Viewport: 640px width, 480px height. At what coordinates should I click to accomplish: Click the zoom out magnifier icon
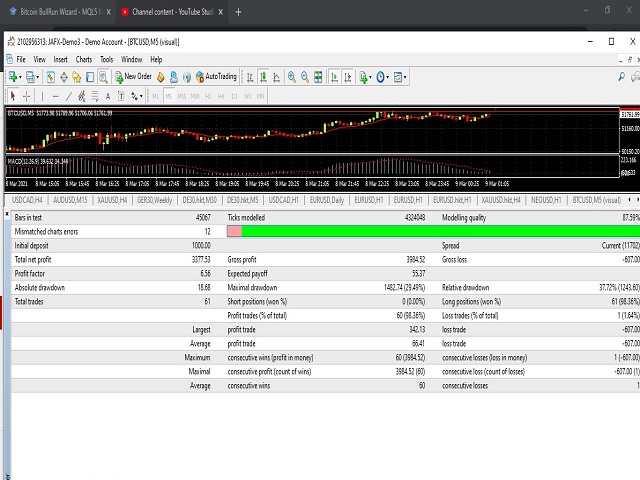click(x=304, y=76)
